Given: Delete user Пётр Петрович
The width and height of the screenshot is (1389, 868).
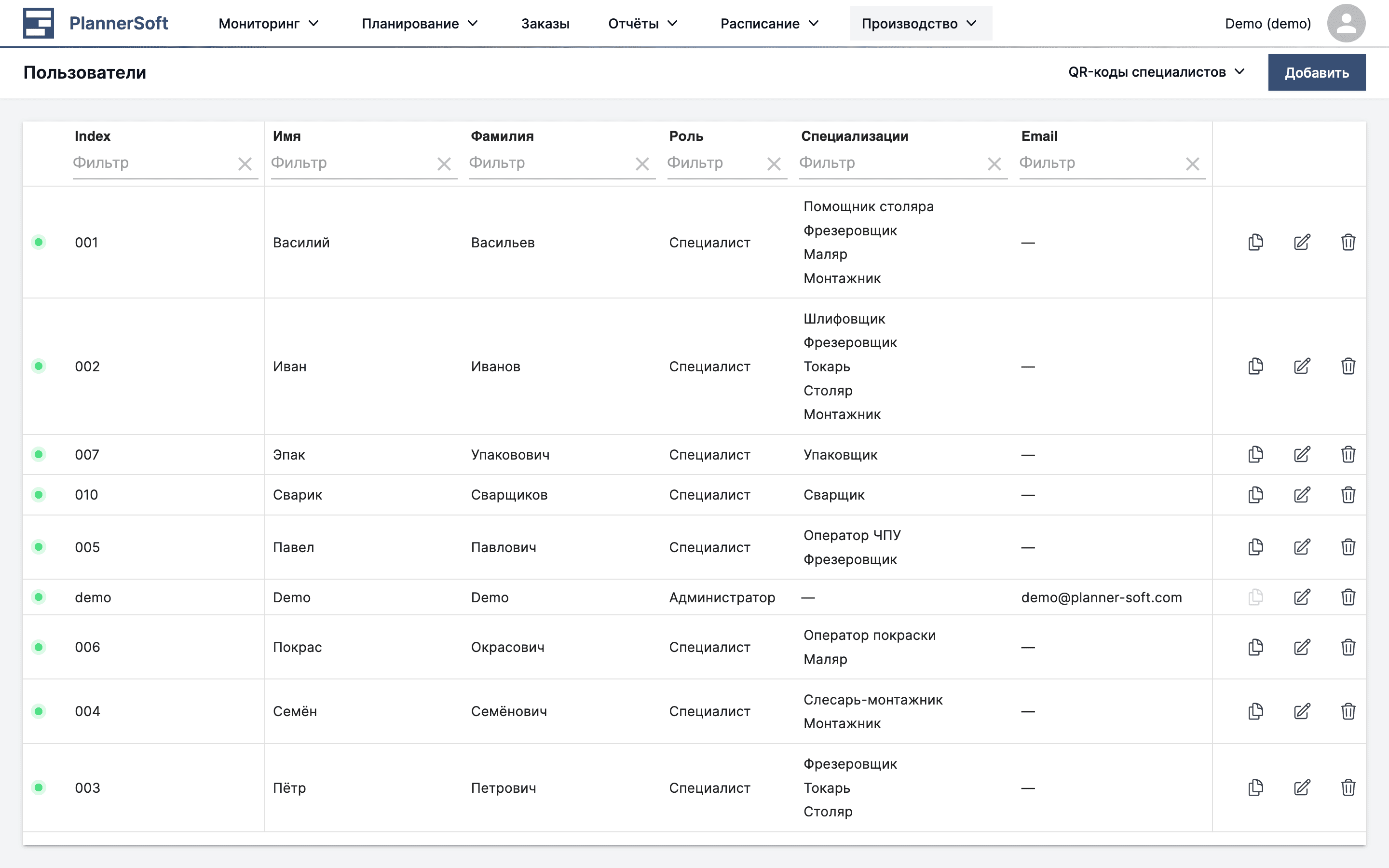Looking at the screenshot, I should click(x=1348, y=787).
